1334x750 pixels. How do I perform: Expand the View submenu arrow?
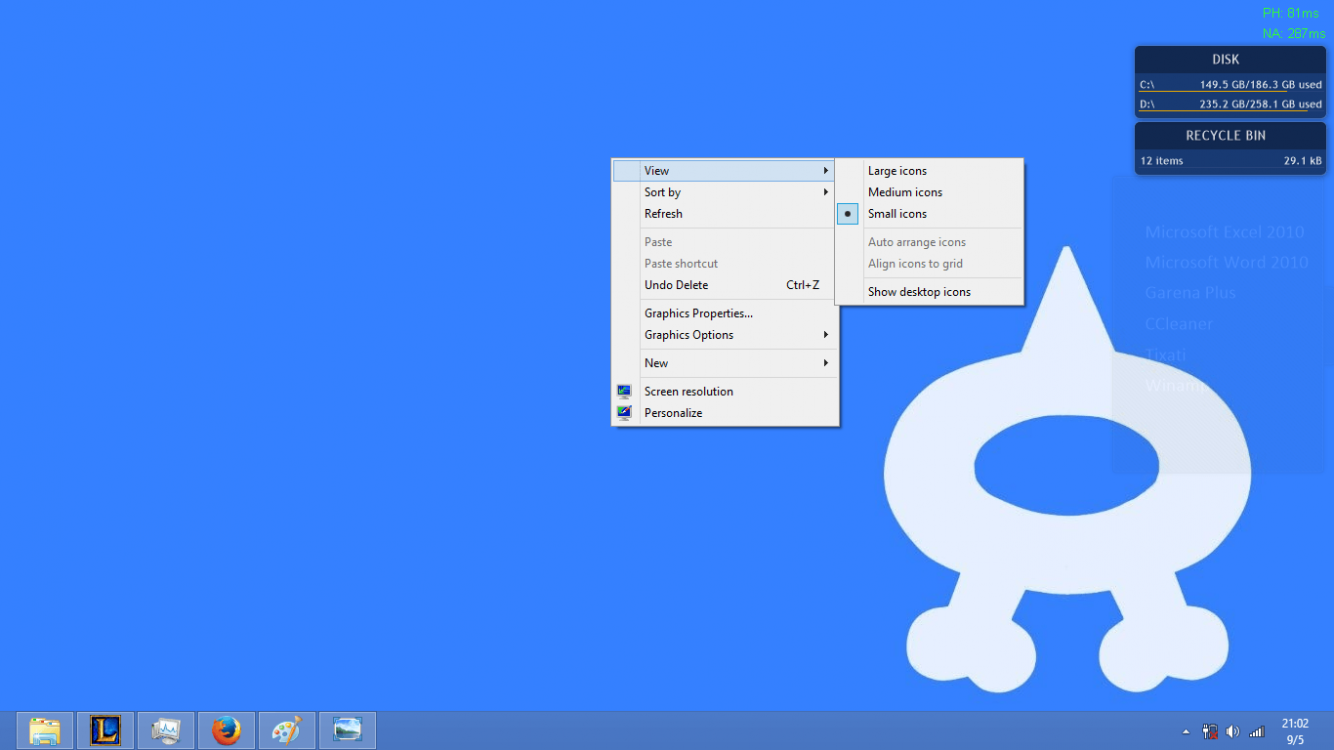[826, 171]
